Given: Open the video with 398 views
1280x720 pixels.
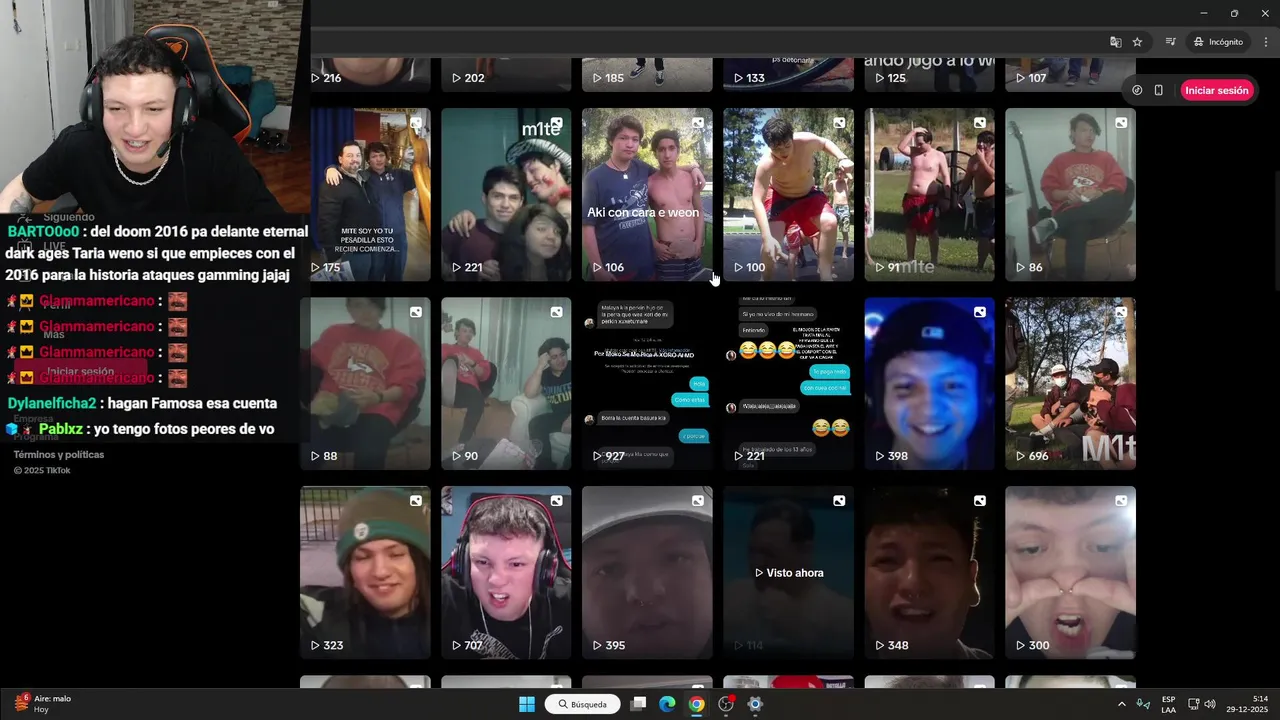Looking at the screenshot, I should (x=929, y=384).
